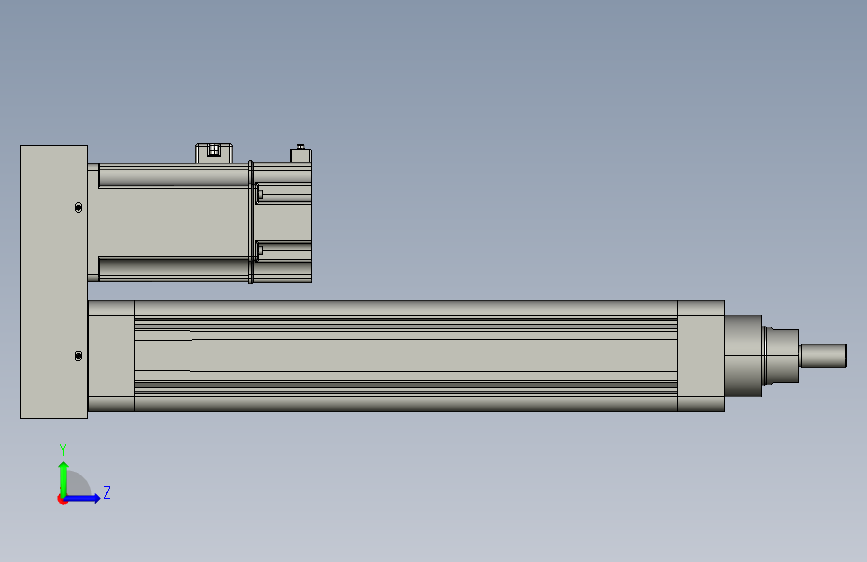Select the rod bearing housing beside the front cap
Viewport: 867px width, 562px height.
[743, 356]
